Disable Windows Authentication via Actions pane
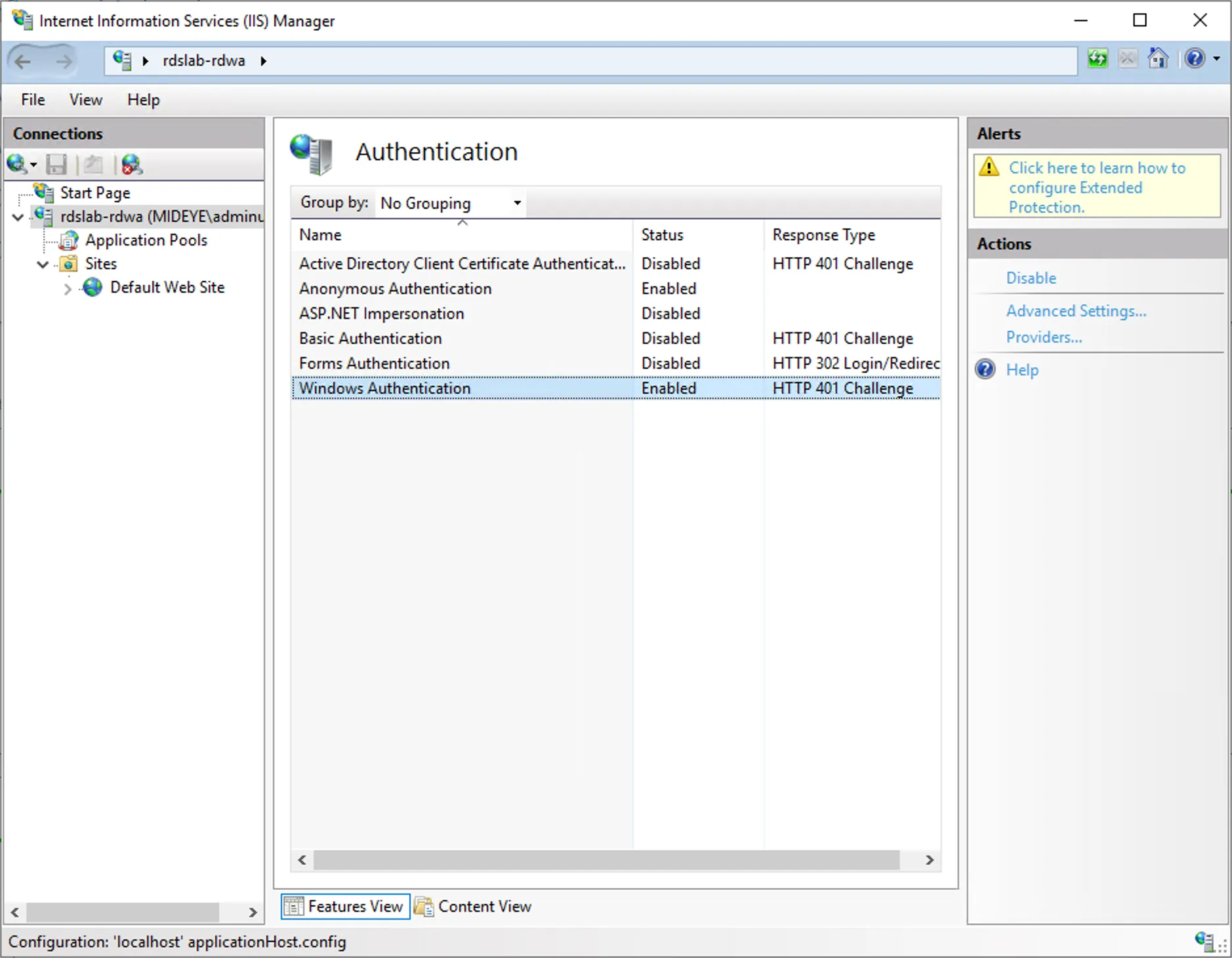This screenshot has width=1232, height=958. click(x=1030, y=278)
